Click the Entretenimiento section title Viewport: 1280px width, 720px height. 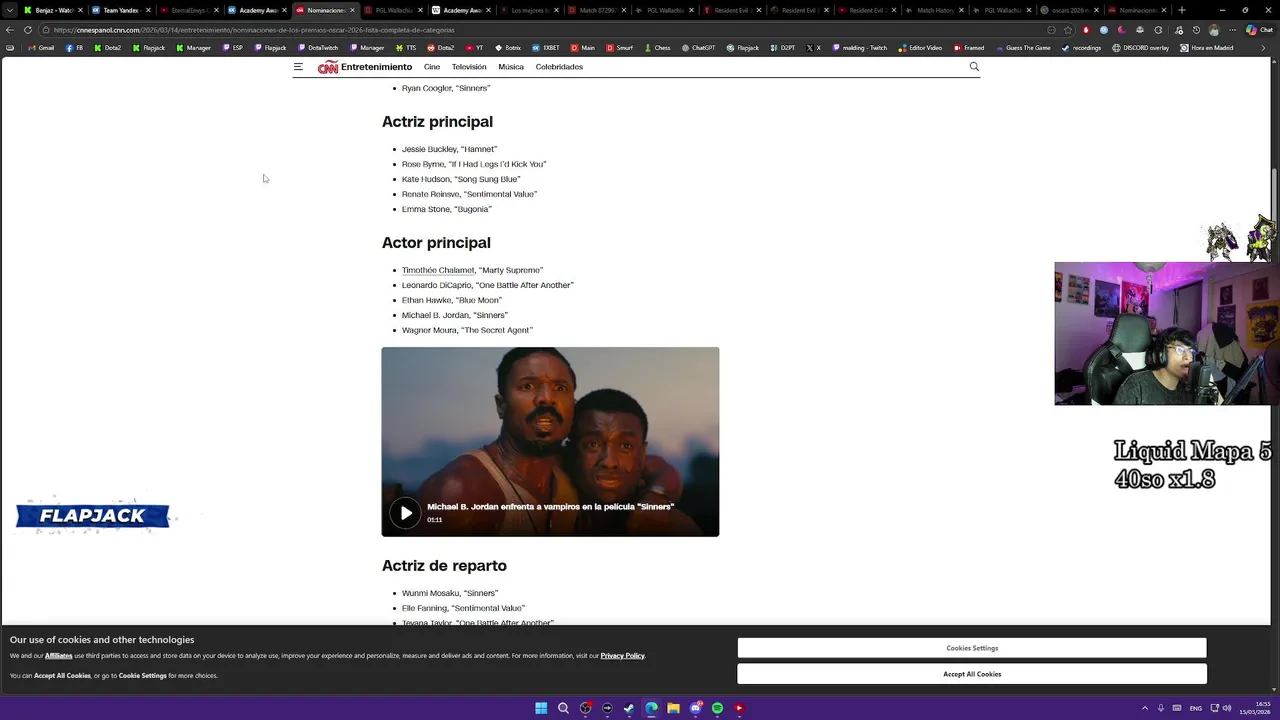(376, 67)
